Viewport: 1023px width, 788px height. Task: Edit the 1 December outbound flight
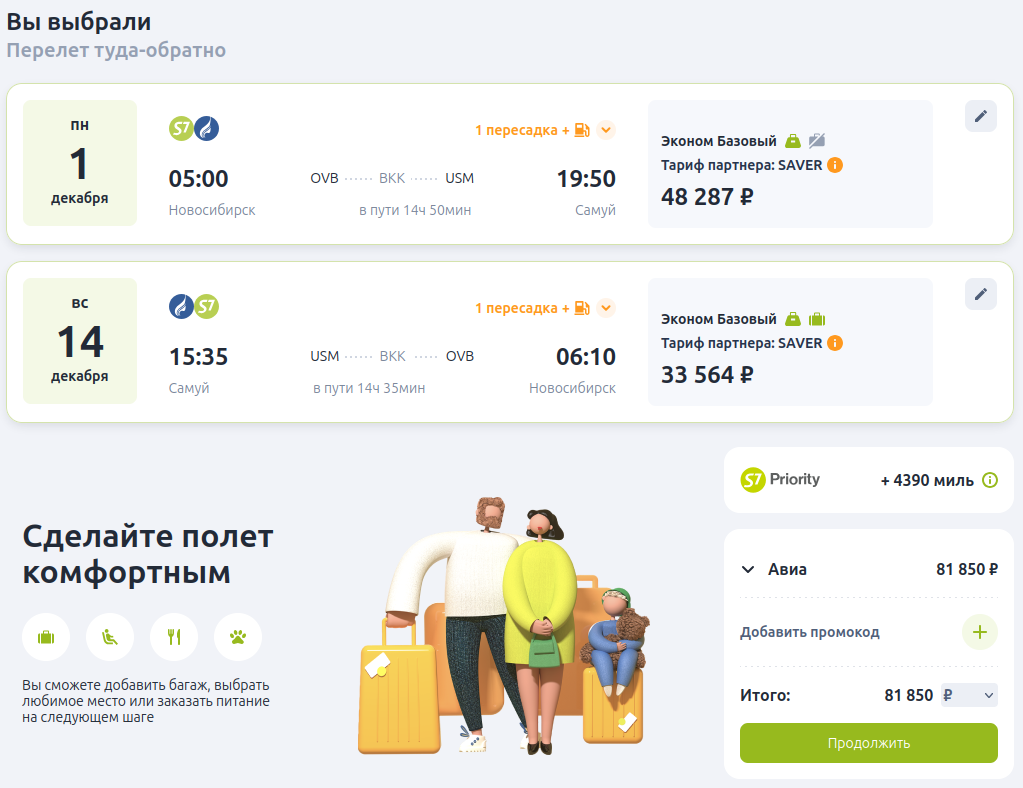click(981, 116)
